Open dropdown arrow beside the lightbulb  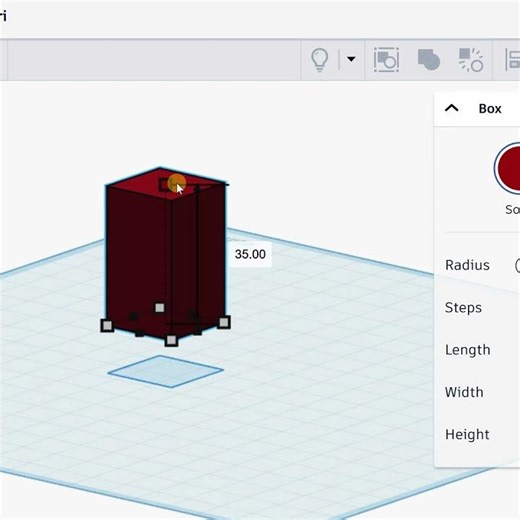click(x=351, y=59)
